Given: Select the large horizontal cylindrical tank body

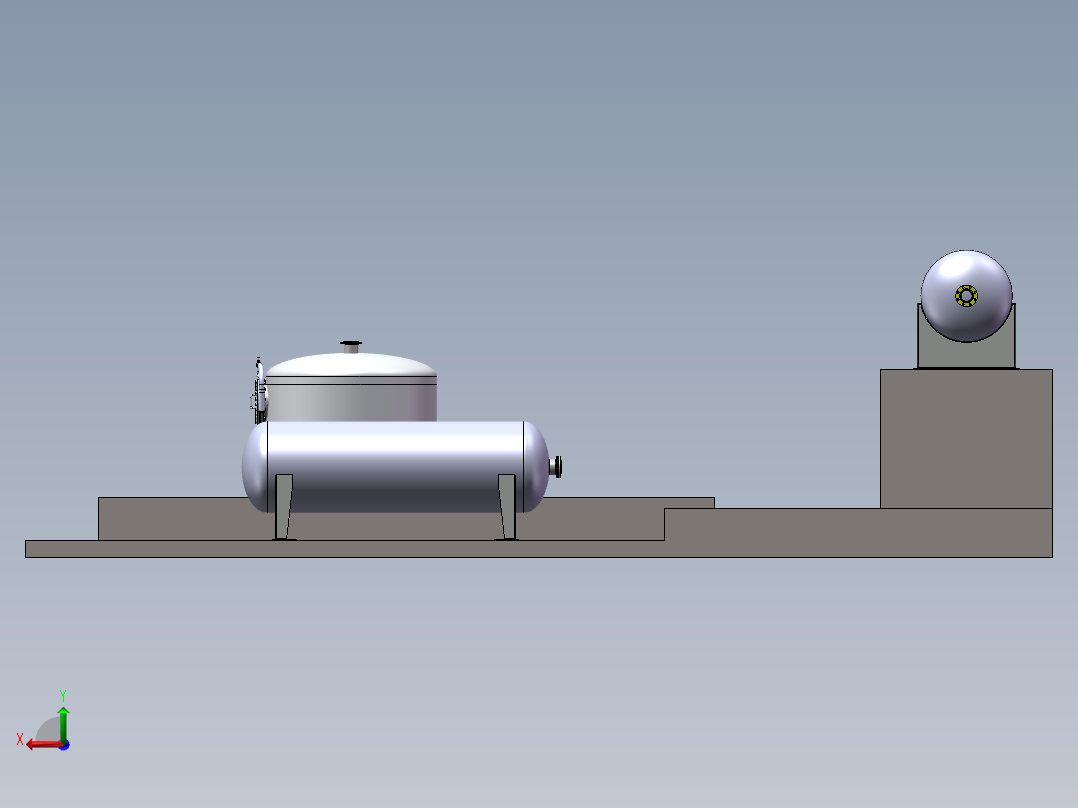Looking at the screenshot, I should coord(395,467).
